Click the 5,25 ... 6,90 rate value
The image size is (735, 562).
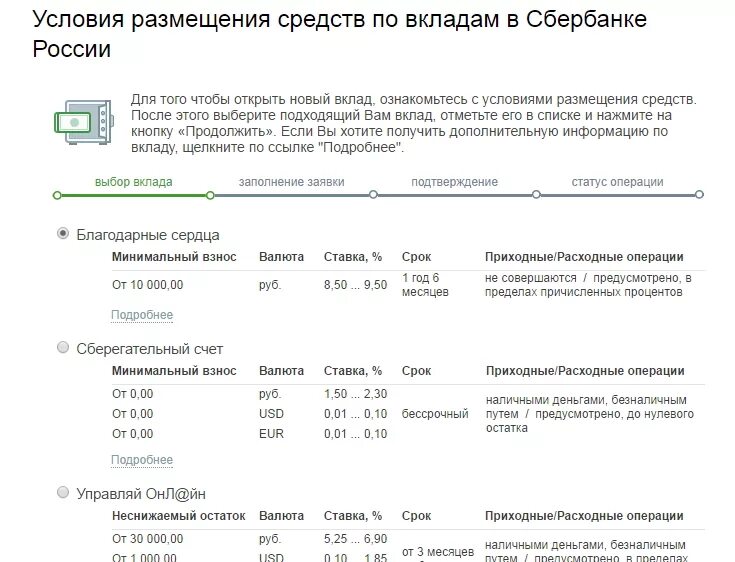click(355, 539)
